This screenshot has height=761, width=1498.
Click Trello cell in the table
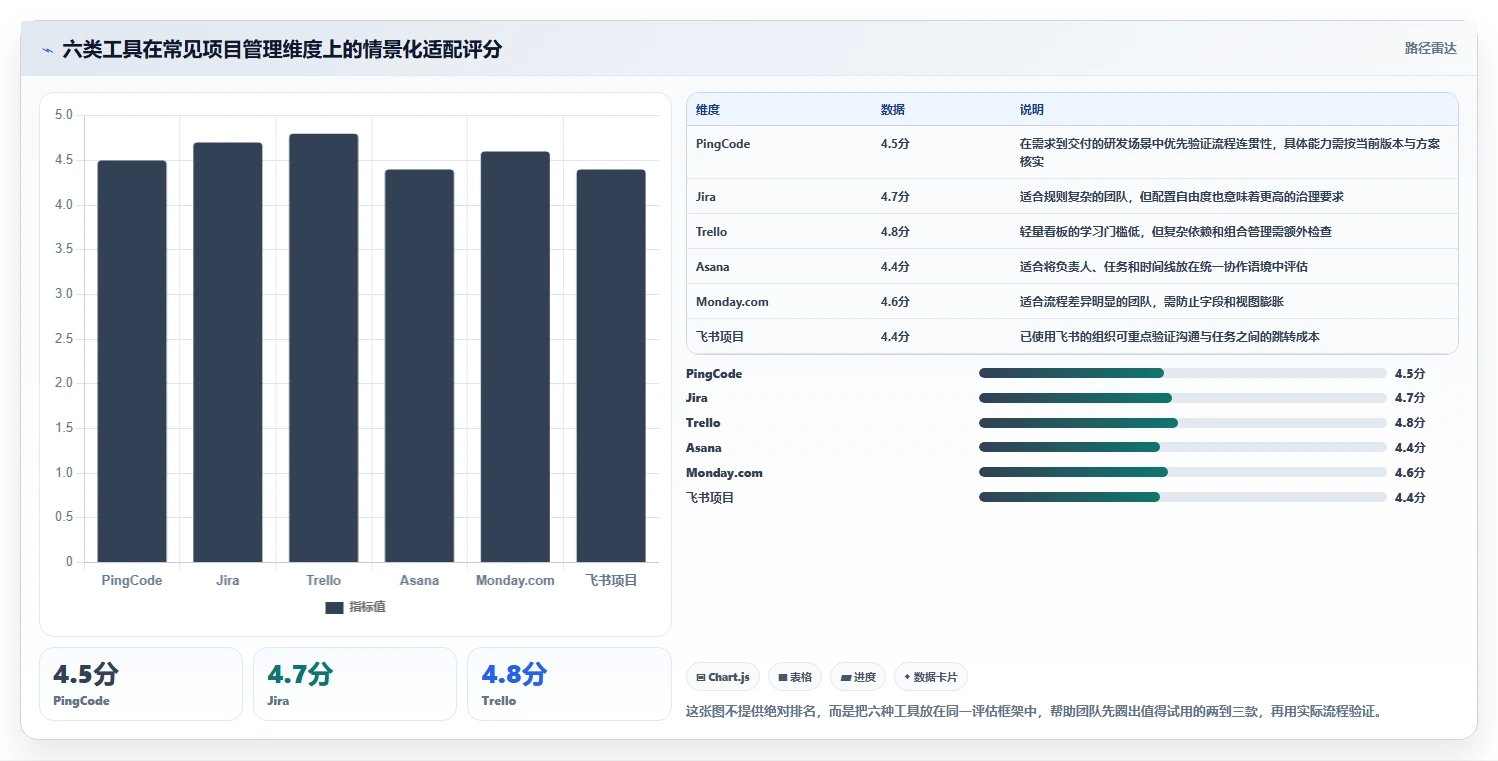[x=712, y=232]
